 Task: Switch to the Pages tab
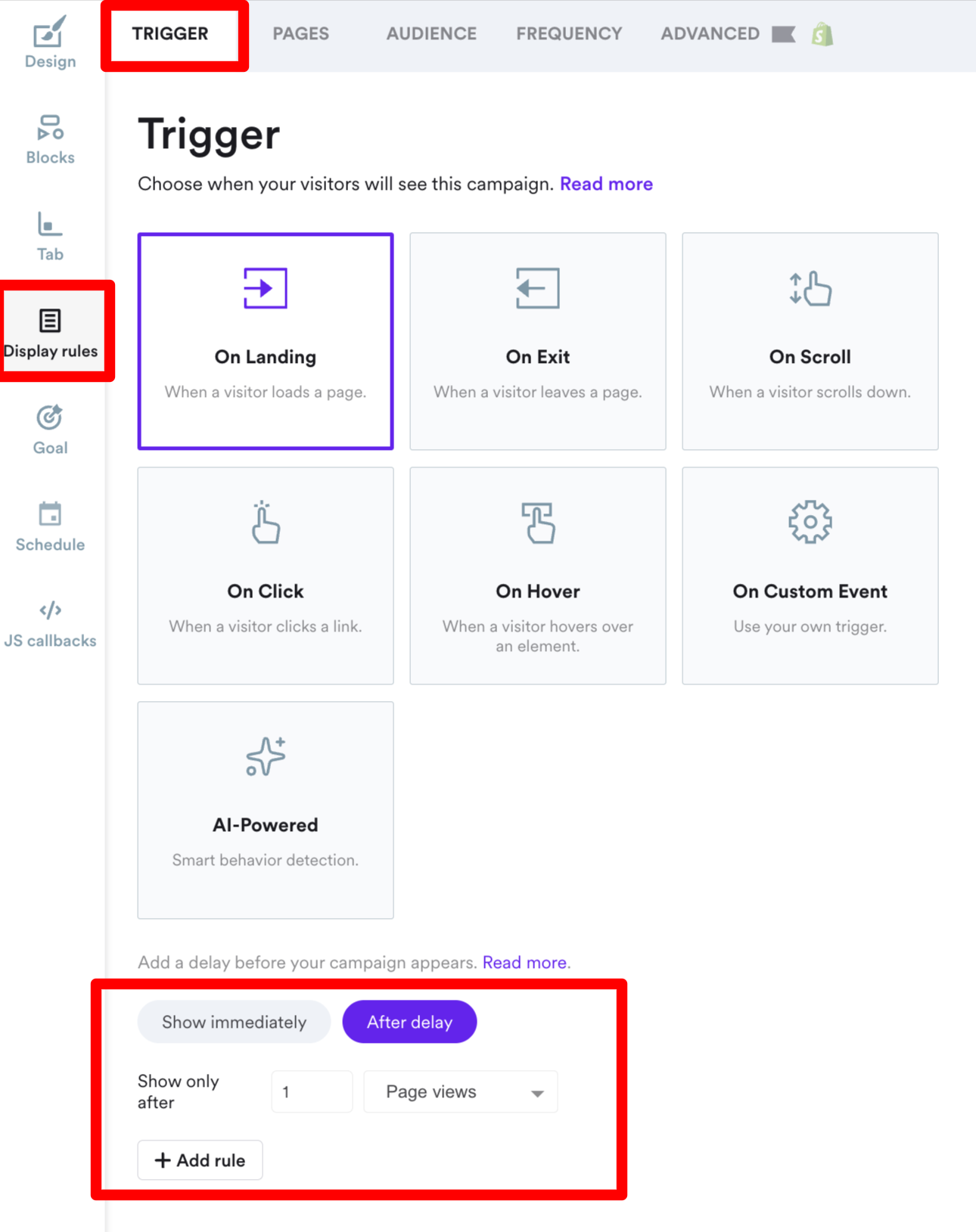300,34
